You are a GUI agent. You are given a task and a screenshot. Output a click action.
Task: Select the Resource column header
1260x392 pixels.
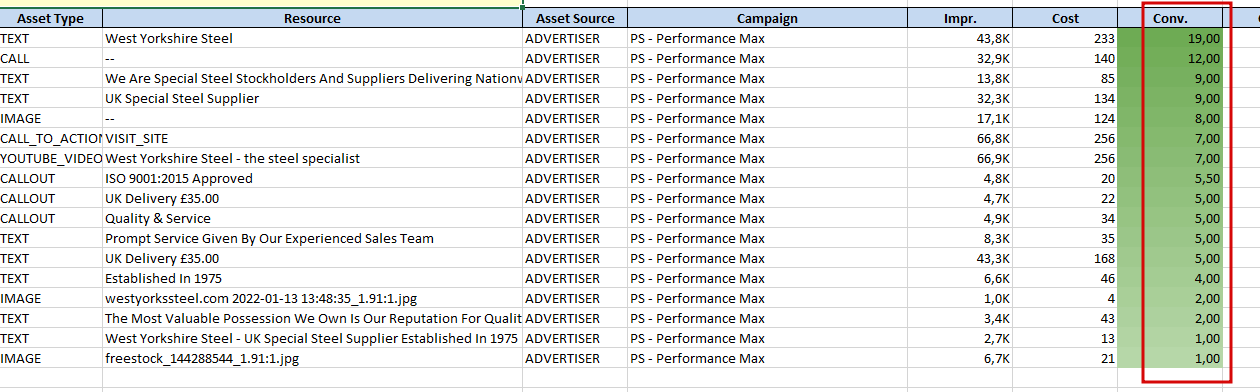click(312, 18)
